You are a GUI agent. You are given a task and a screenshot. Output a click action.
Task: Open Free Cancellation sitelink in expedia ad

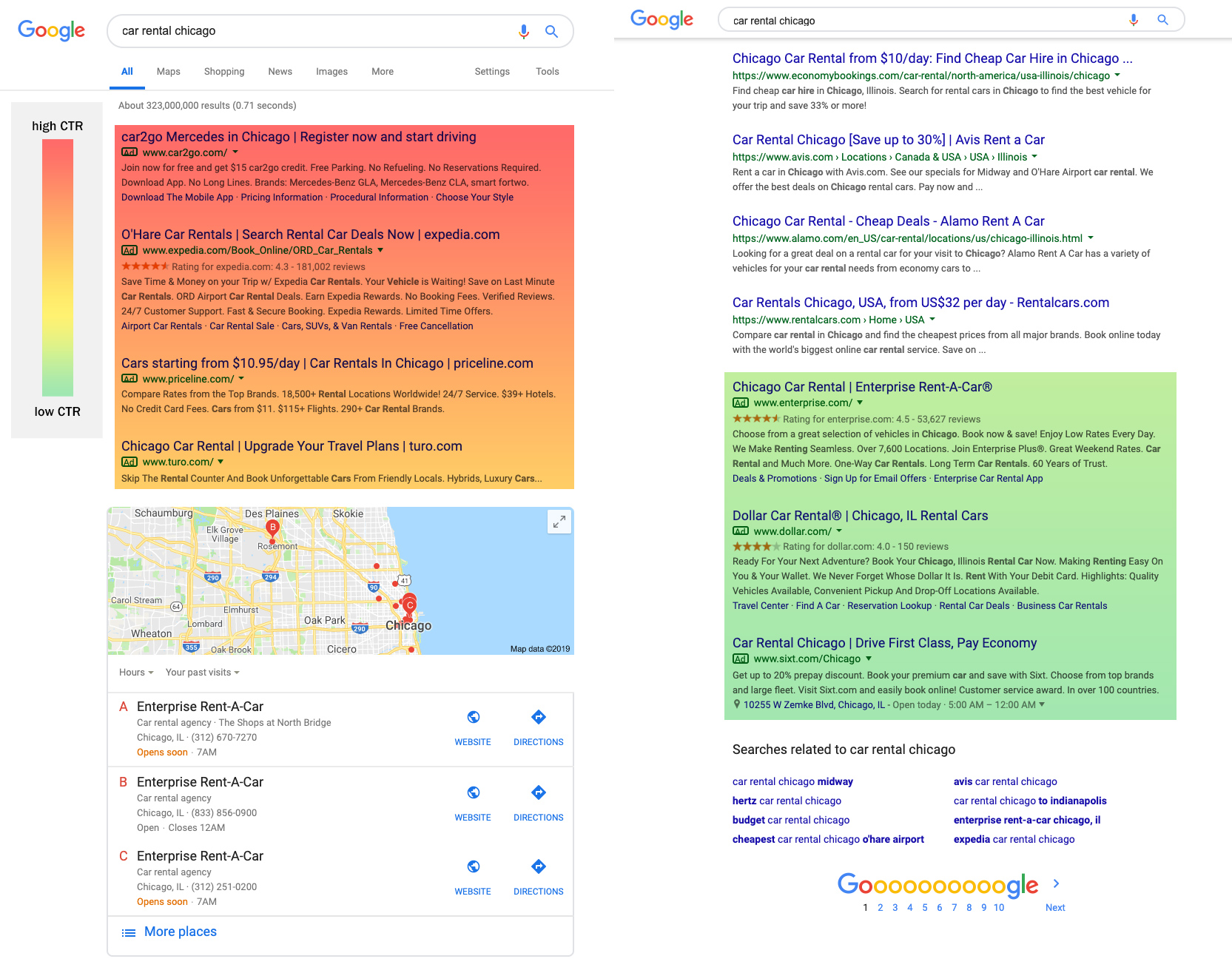coord(436,326)
